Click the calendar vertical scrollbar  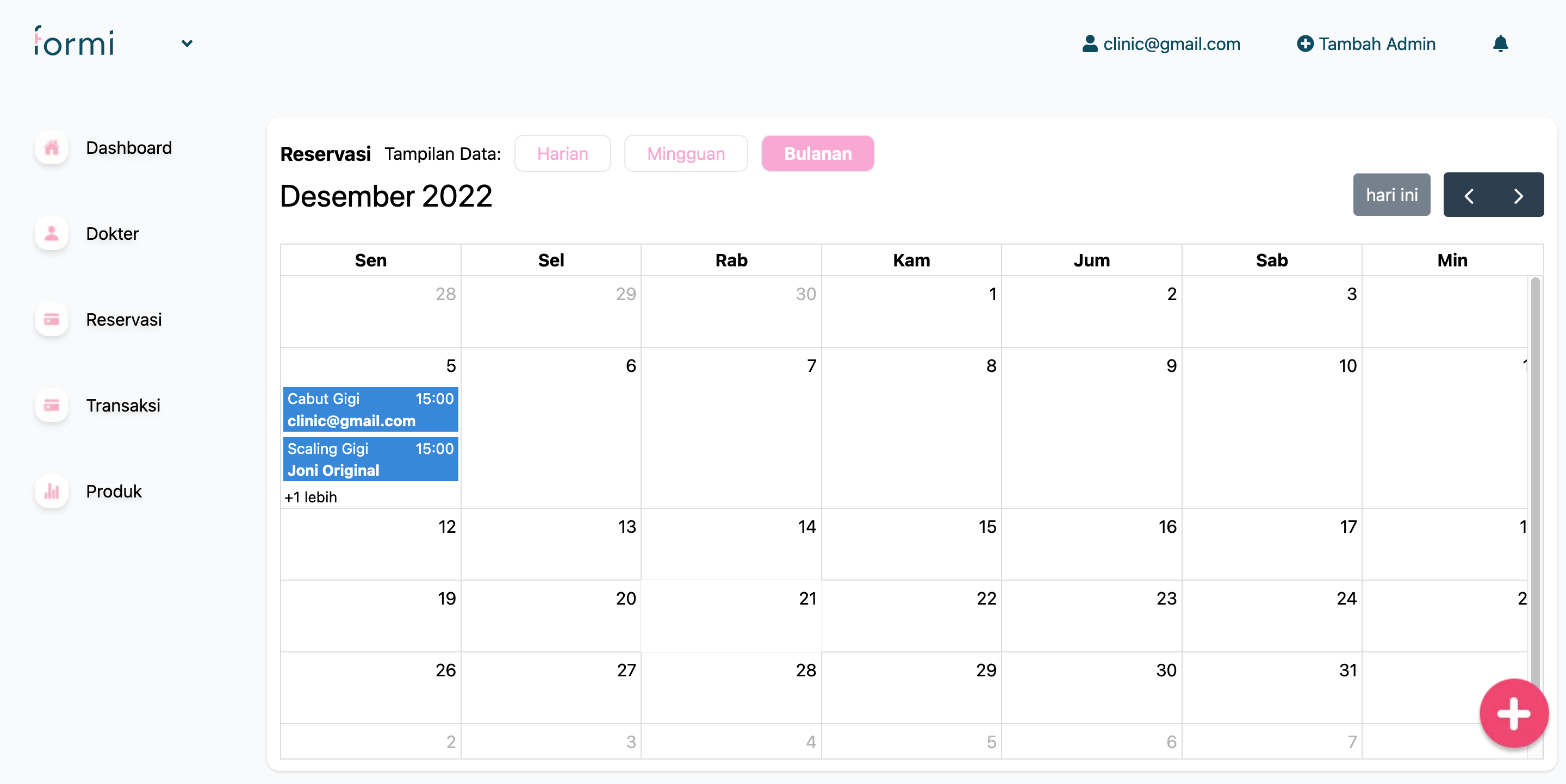tap(1534, 474)
